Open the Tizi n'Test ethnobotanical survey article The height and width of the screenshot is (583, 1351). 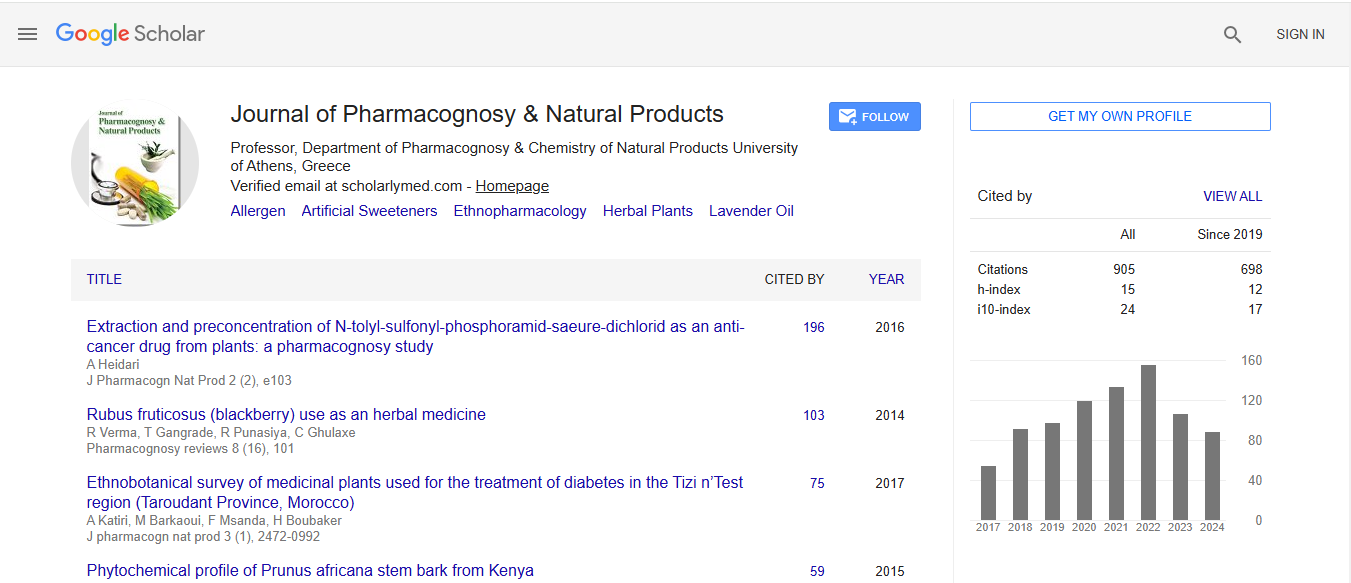coord(415,493)
